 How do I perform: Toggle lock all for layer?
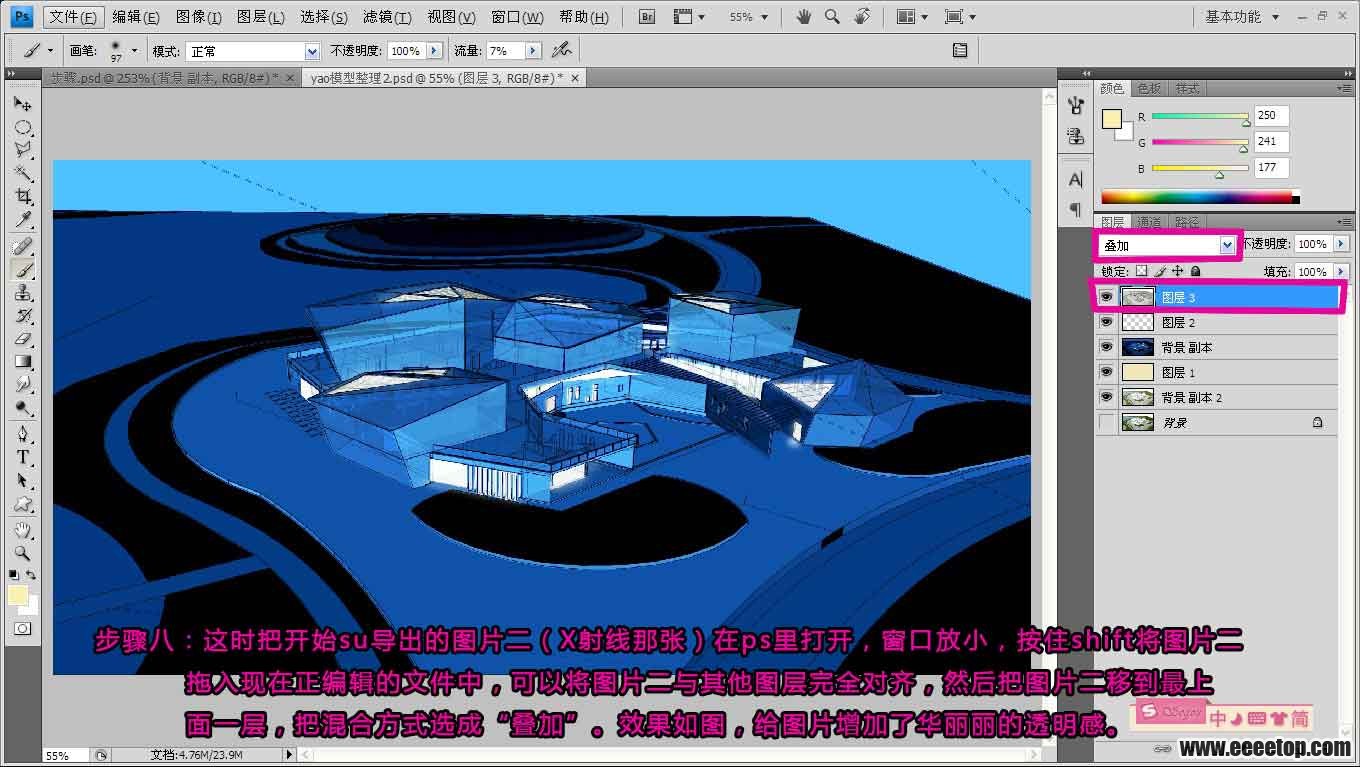click(x=1196, y=271)
